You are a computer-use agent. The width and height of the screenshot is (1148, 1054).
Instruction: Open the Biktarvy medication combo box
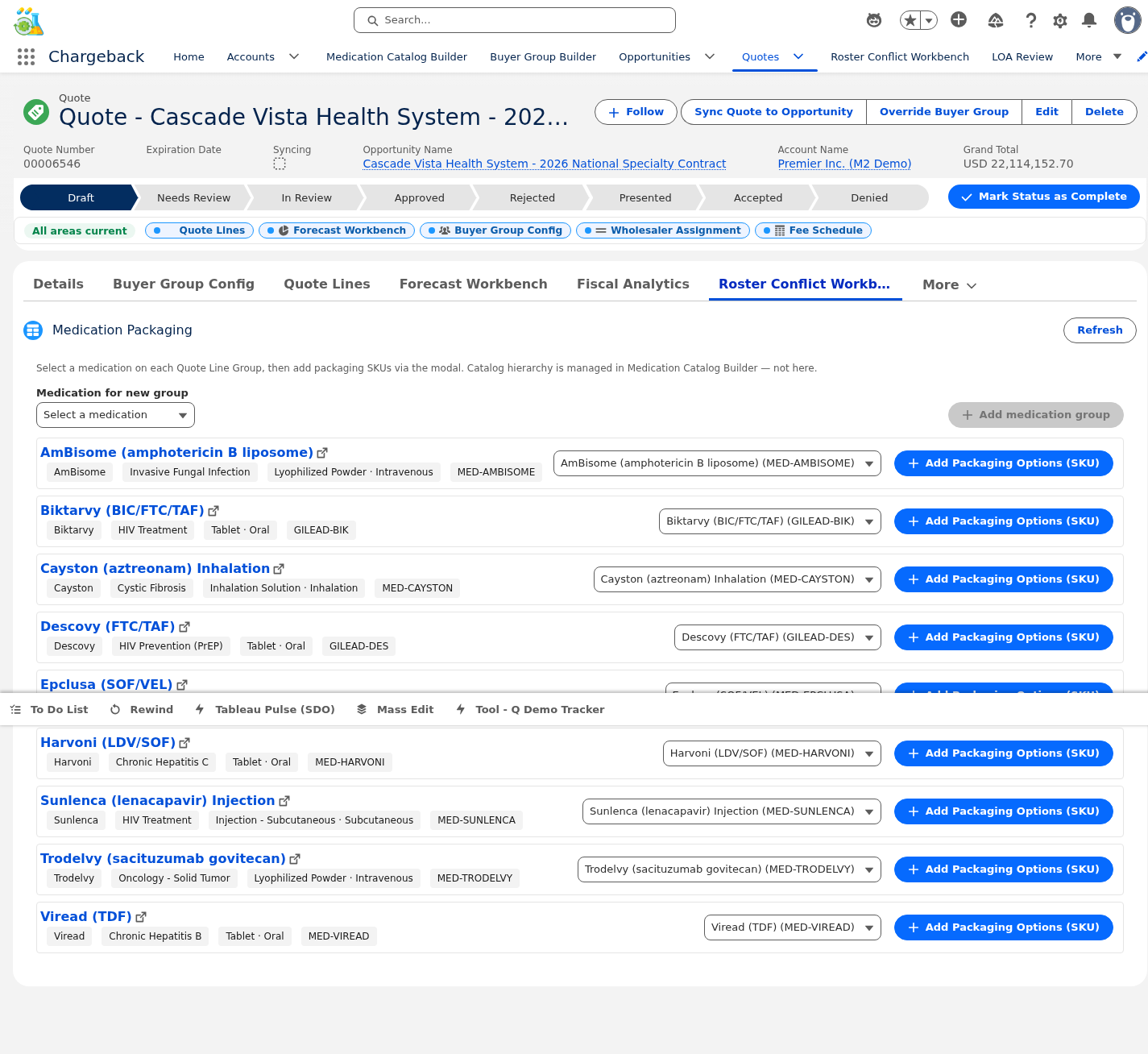coord(770,521)
